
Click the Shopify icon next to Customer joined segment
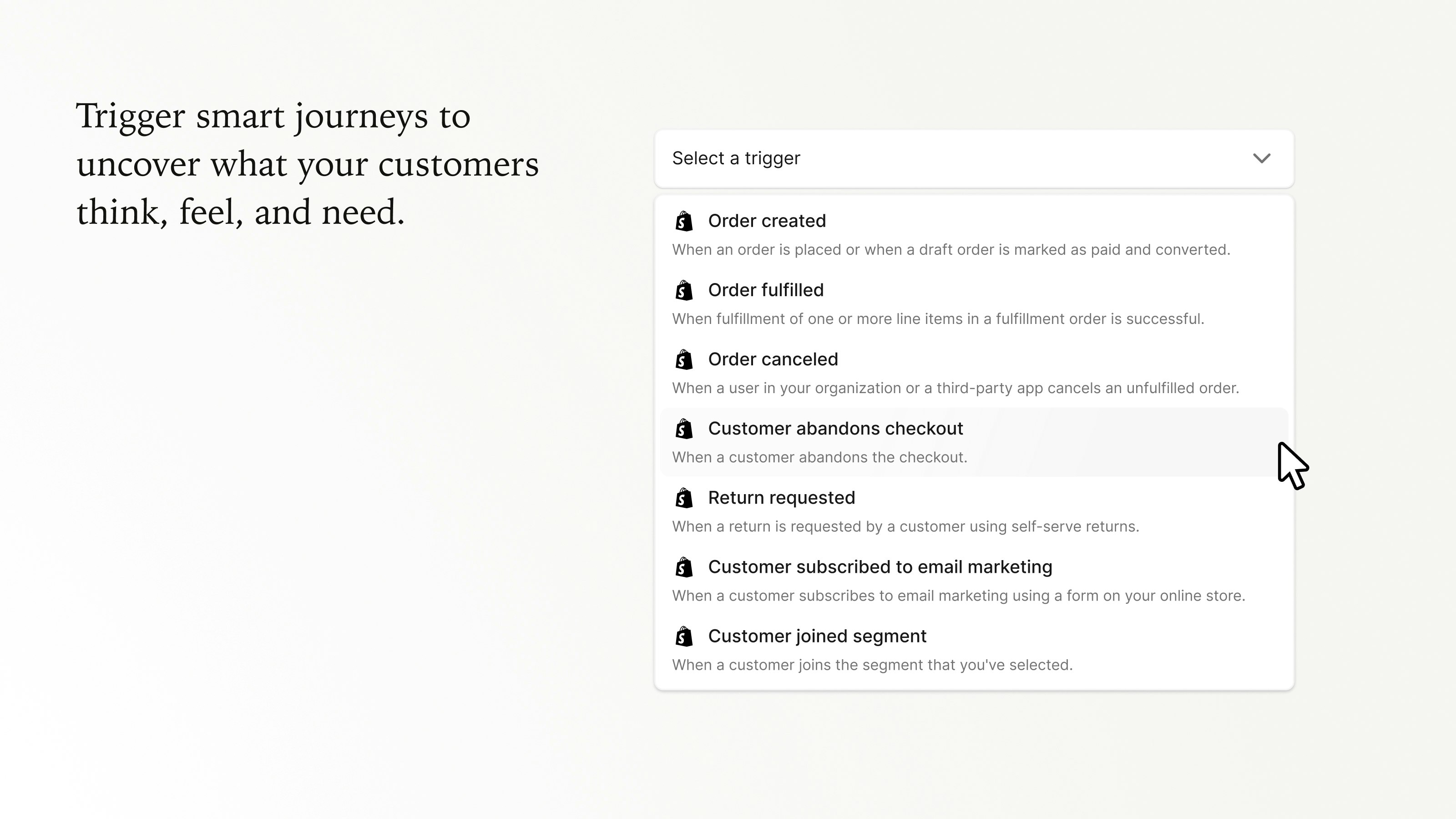point(684,637)
